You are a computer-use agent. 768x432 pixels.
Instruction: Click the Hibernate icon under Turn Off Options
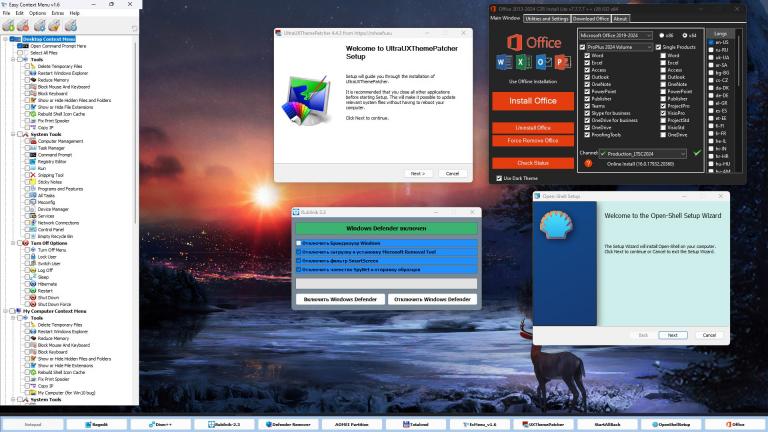pos(33,284)
